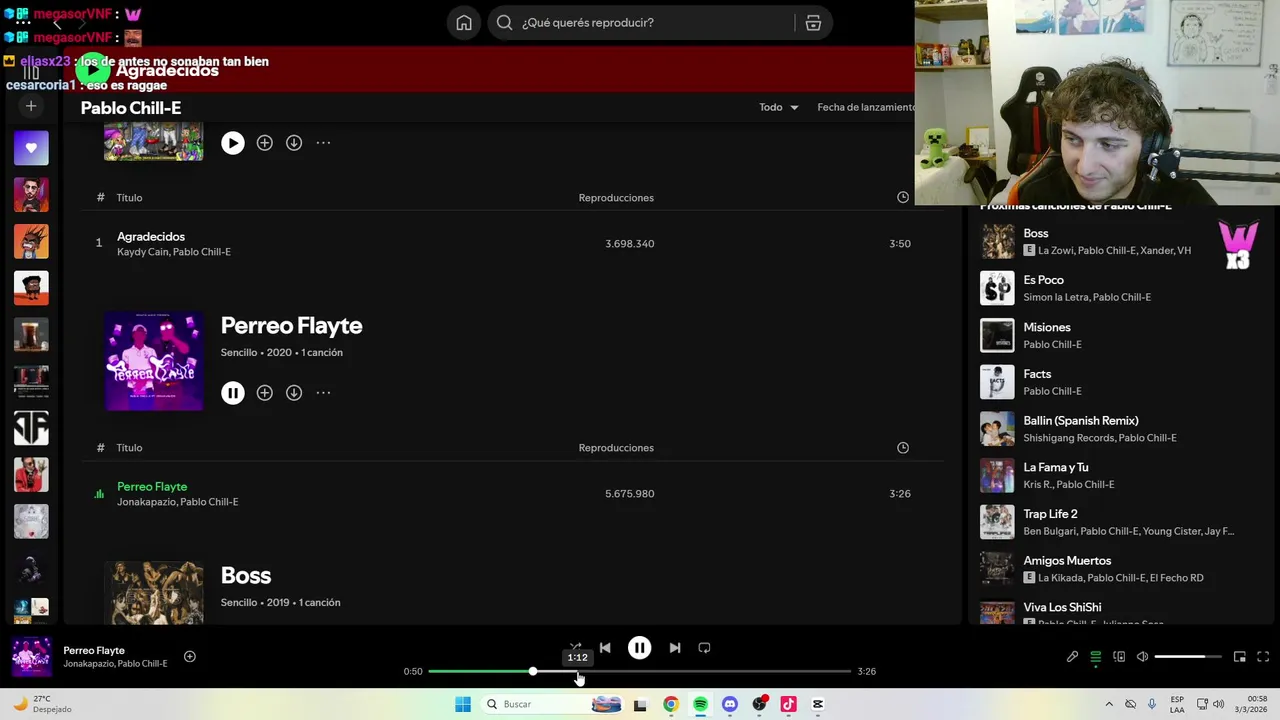The image size is (1280, 720).
Task: Sort by duration clock icon in Perreo Flayte table
Action: pyautogui.click(x=903, y=448)
